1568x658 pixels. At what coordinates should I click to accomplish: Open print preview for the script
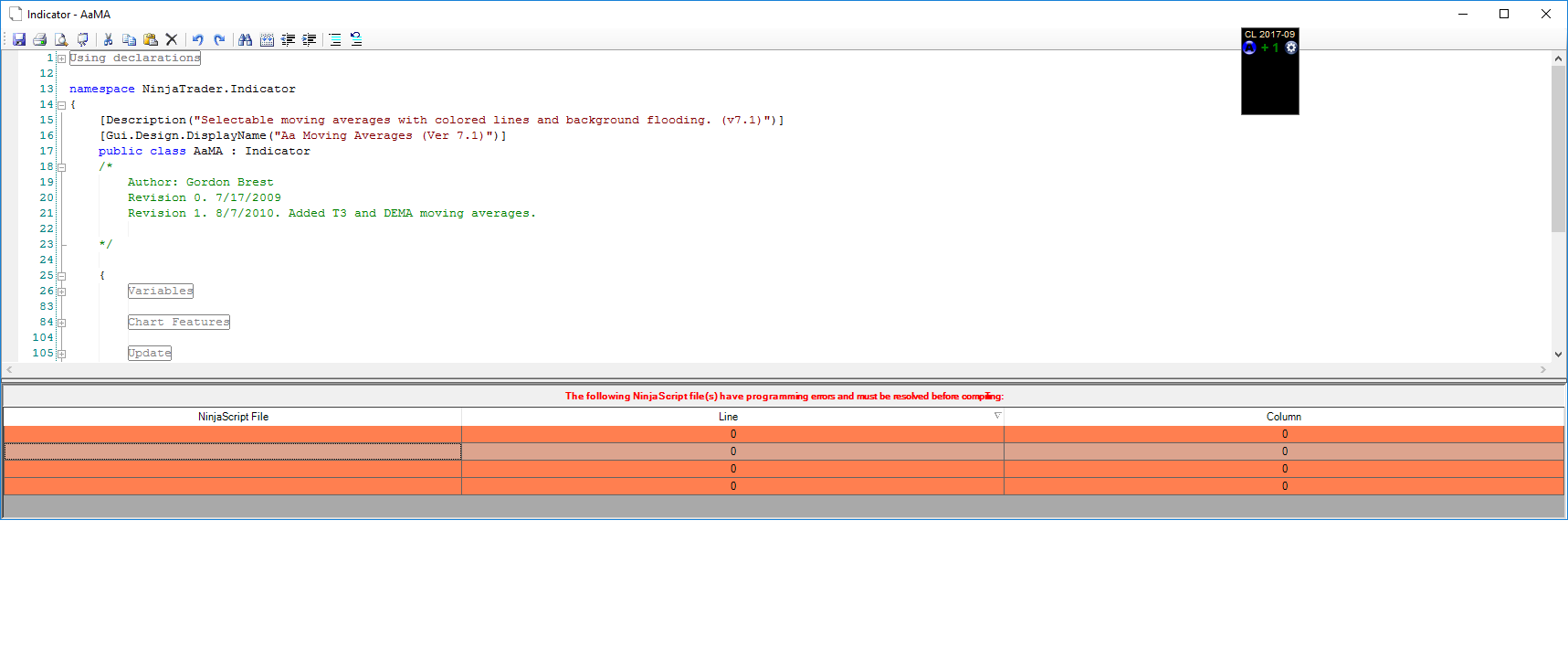pos(61,39)
